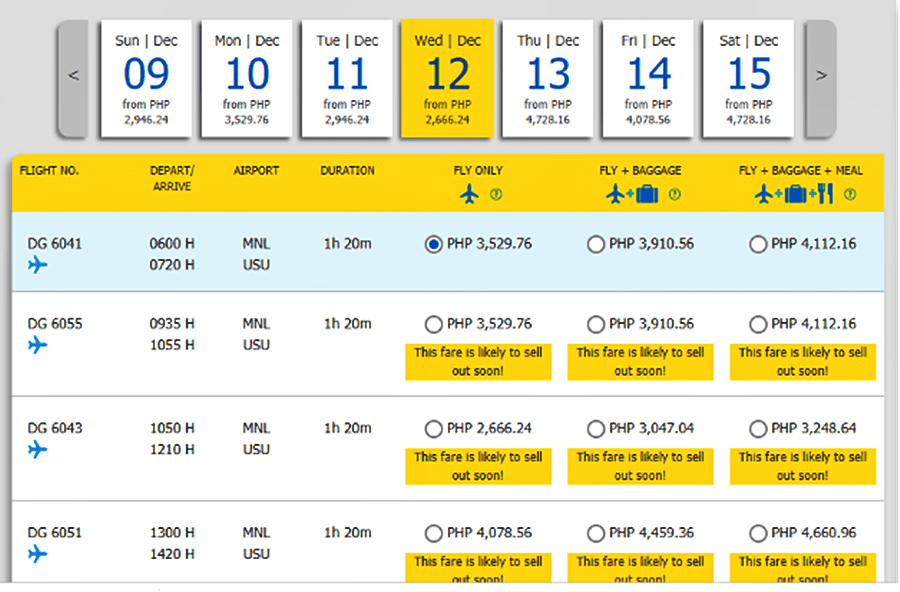Click the help icon beside Fly Only
The height and width of the screenshot is (592, 900).
click(496, 194)
